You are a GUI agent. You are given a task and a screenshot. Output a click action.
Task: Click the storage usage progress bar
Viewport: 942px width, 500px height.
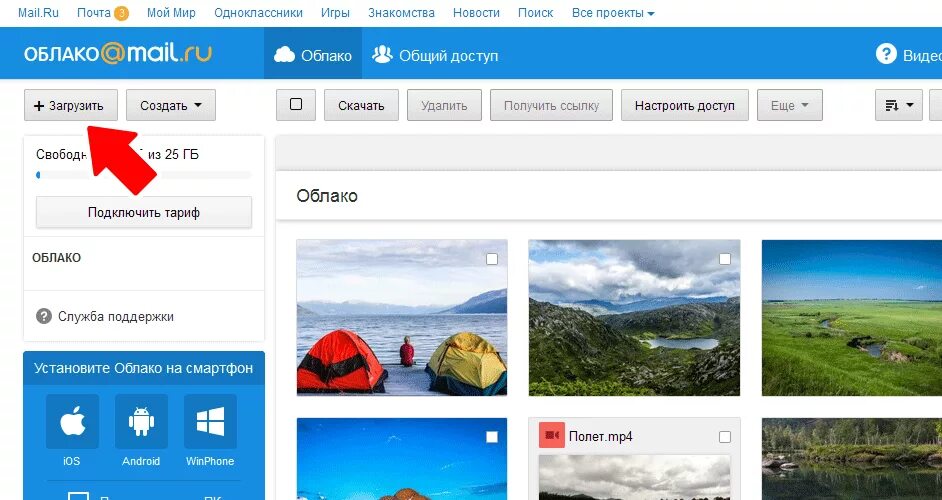click(144, 175)
